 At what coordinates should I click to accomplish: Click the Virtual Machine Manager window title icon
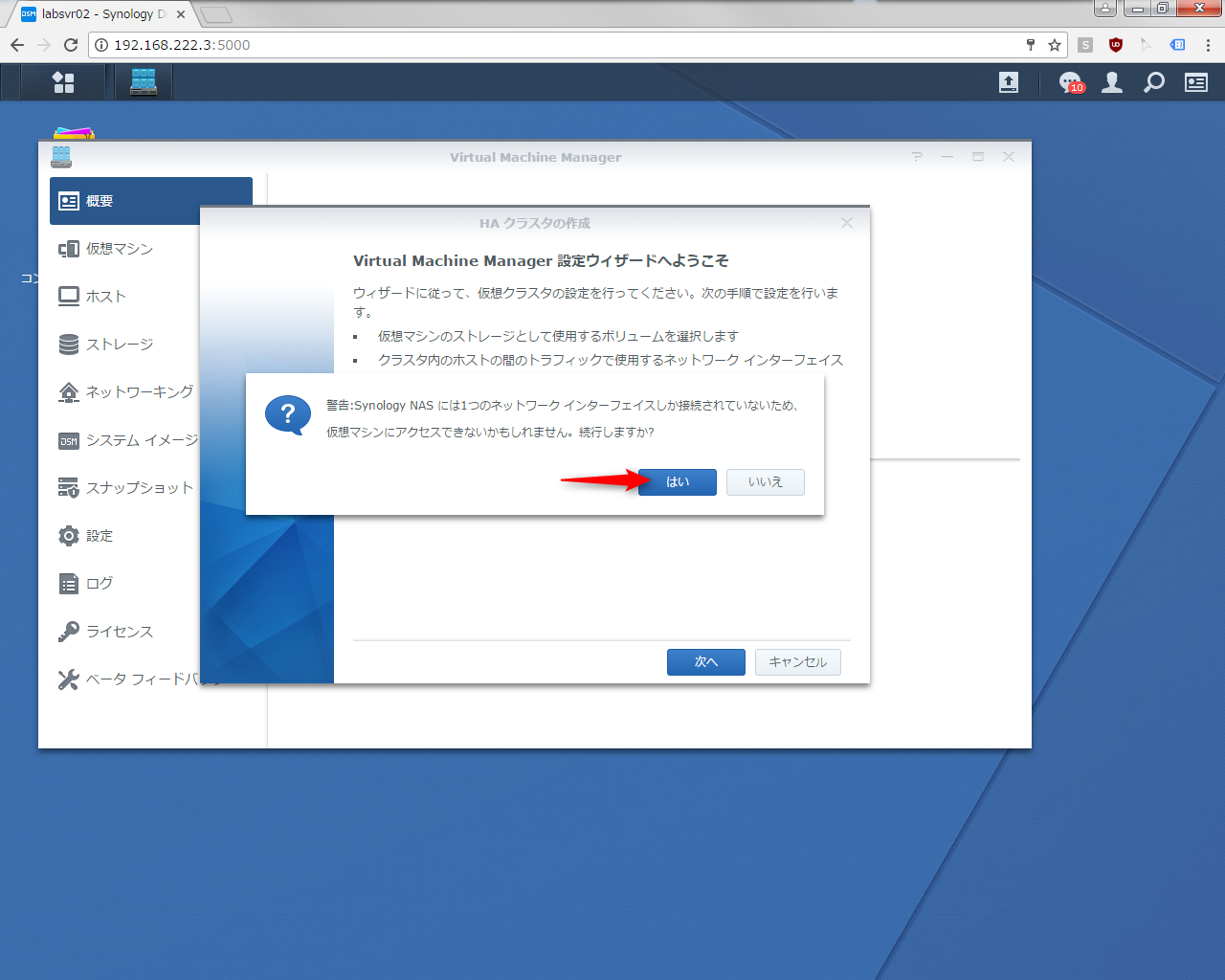click(61, 157)
